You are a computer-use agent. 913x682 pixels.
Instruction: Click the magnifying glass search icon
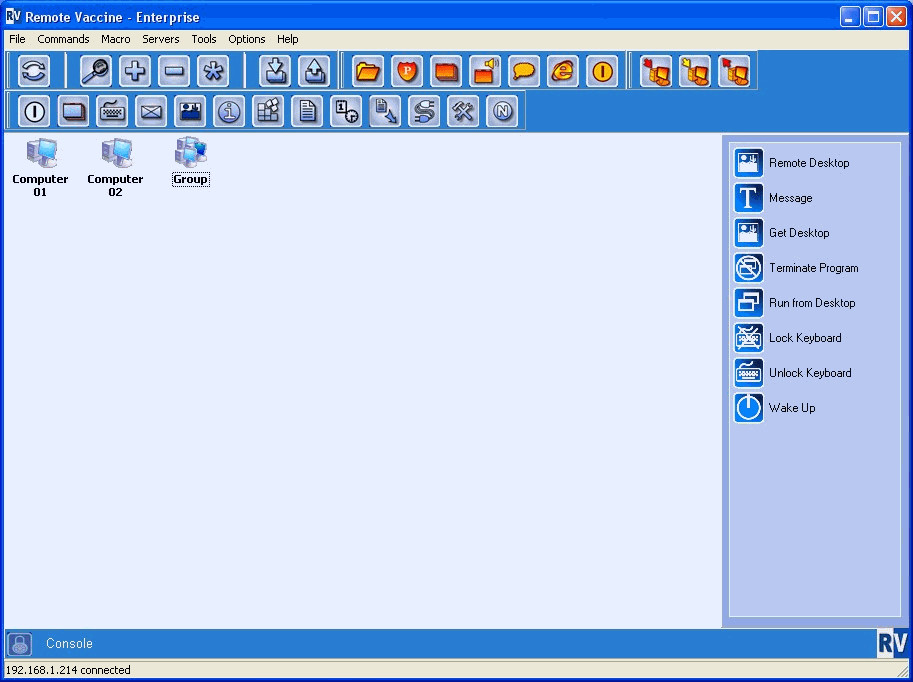point(95,71)
